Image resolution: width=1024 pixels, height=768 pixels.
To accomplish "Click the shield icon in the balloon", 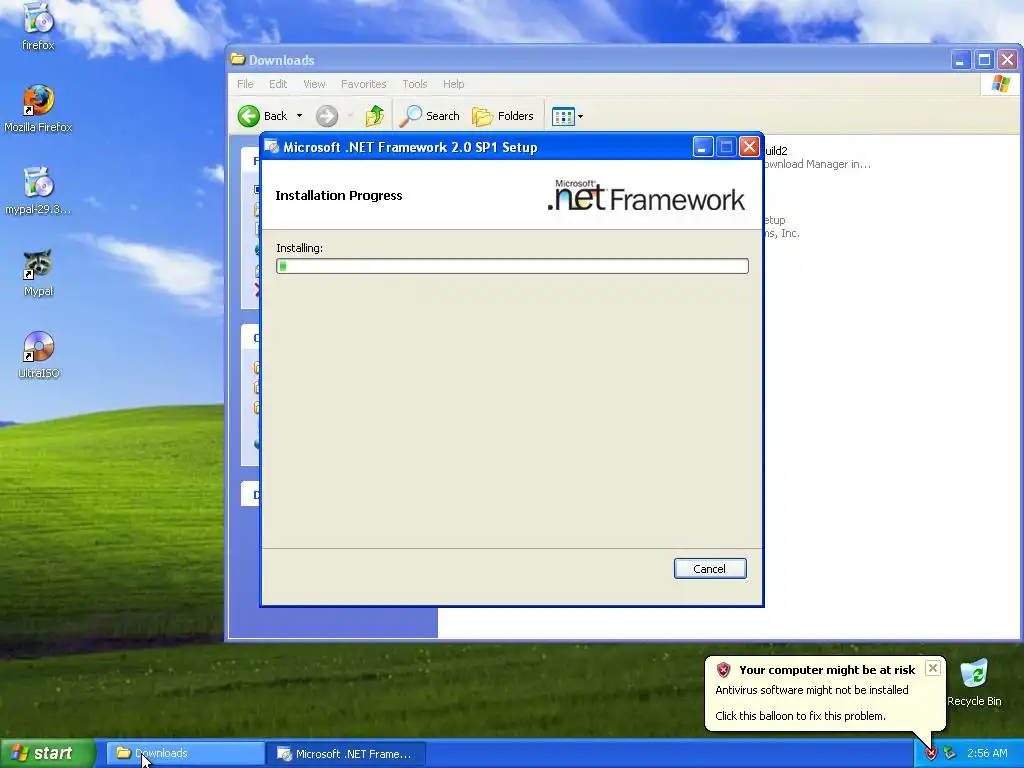I will click(723, 669).
